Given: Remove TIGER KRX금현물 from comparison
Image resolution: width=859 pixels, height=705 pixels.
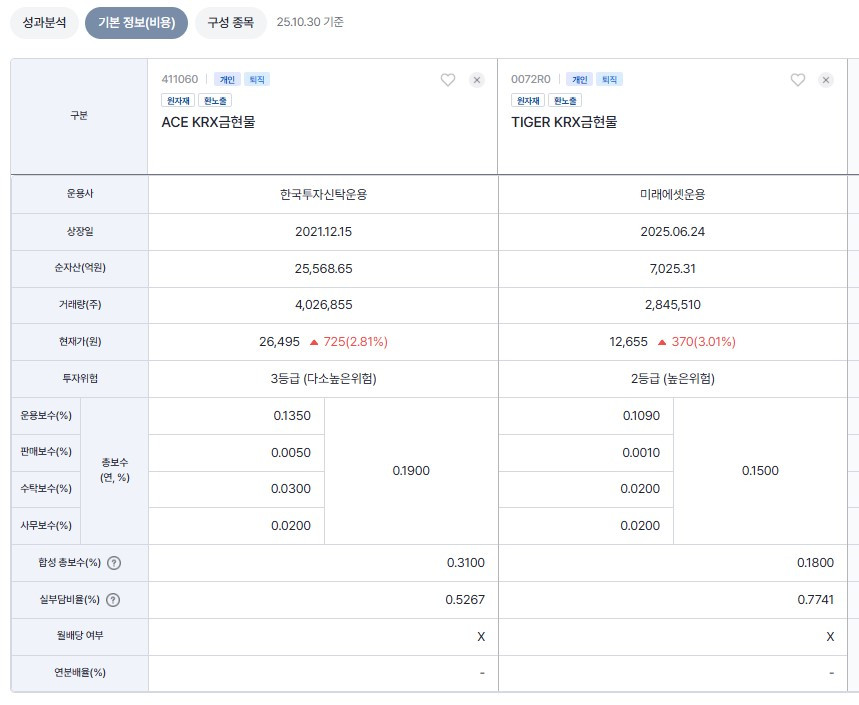Looking at the screenshot, I should click(x=826, y=80).
